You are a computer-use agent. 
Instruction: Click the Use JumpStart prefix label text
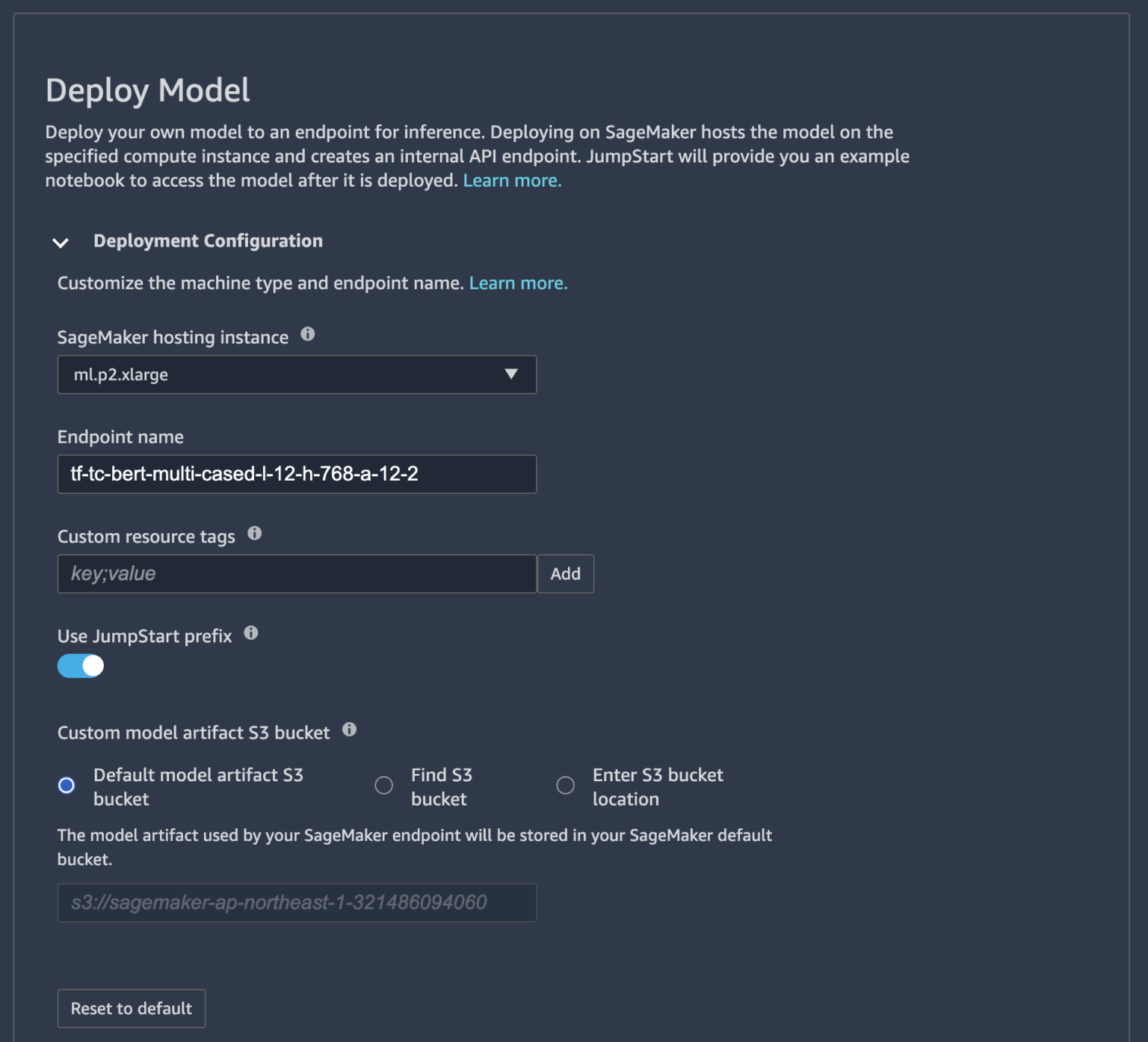145,636
